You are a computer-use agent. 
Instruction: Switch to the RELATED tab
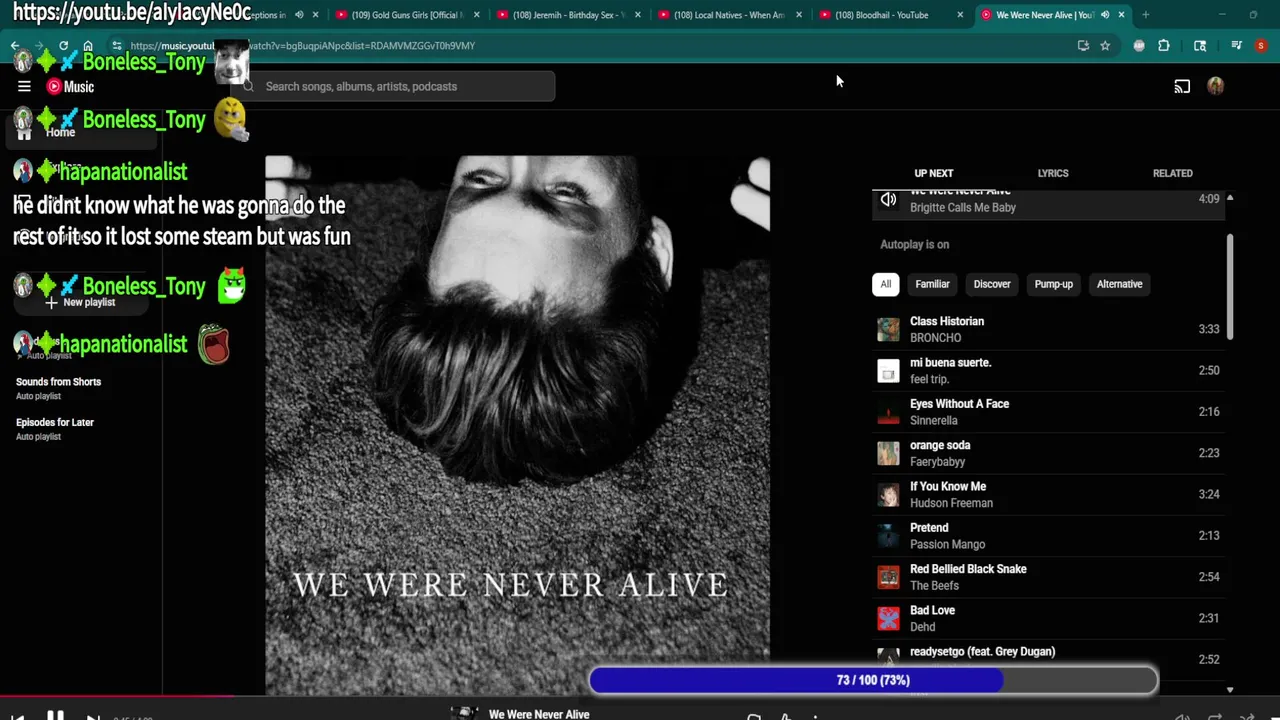[x=1172, y=173]
